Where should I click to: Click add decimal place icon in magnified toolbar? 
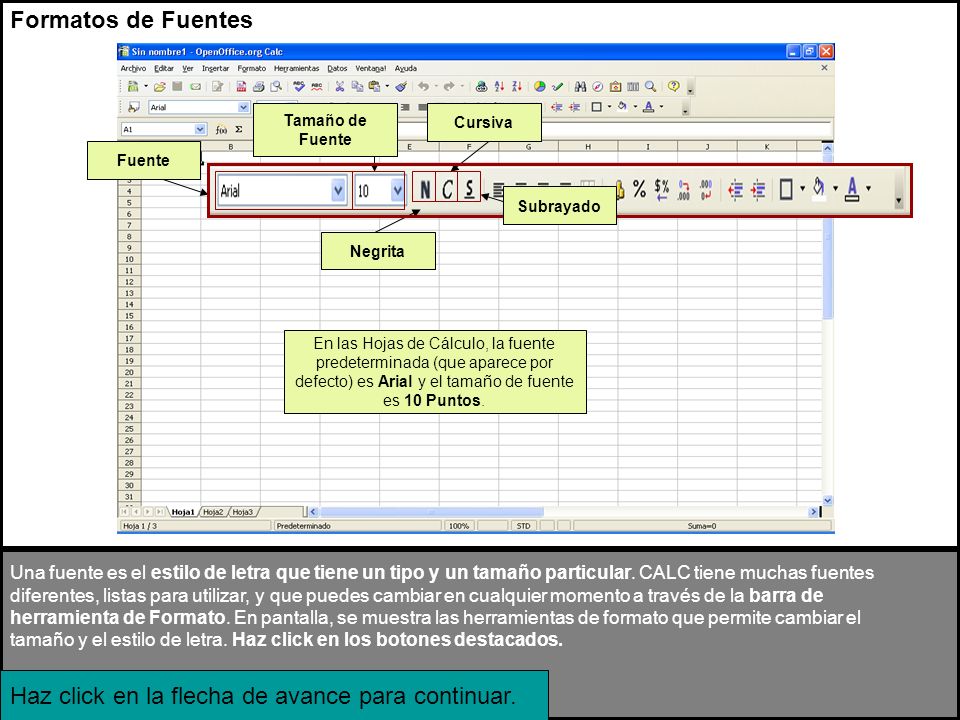tap(684, 189)
